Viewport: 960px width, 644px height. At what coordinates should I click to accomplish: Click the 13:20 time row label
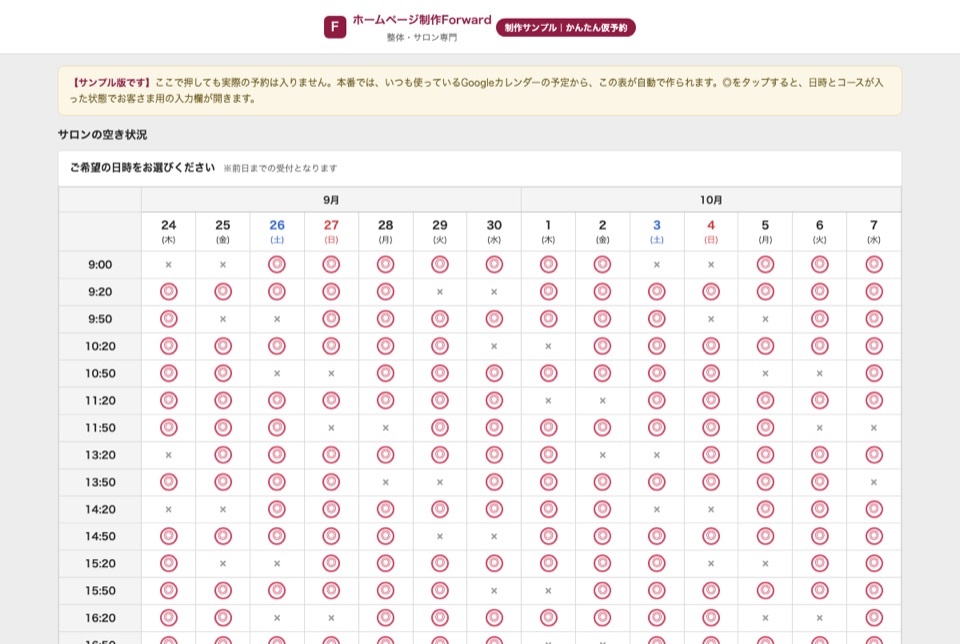pos(100,455)
